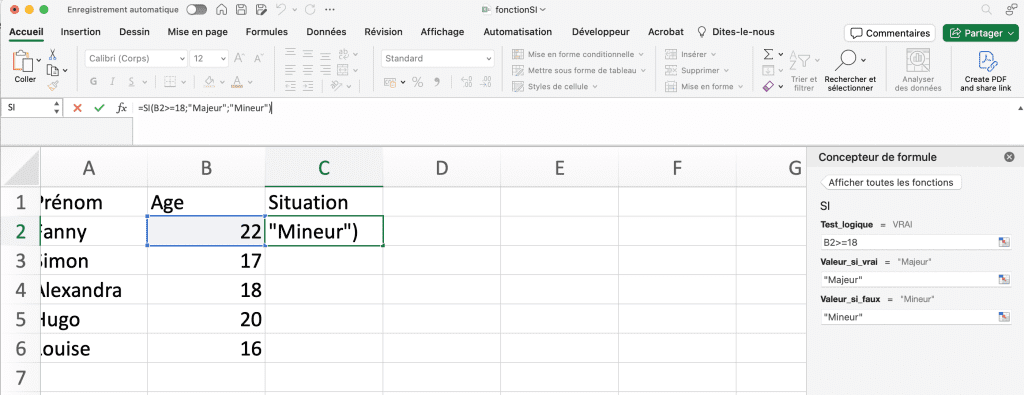Click the Save floppy disk icon

241,10
